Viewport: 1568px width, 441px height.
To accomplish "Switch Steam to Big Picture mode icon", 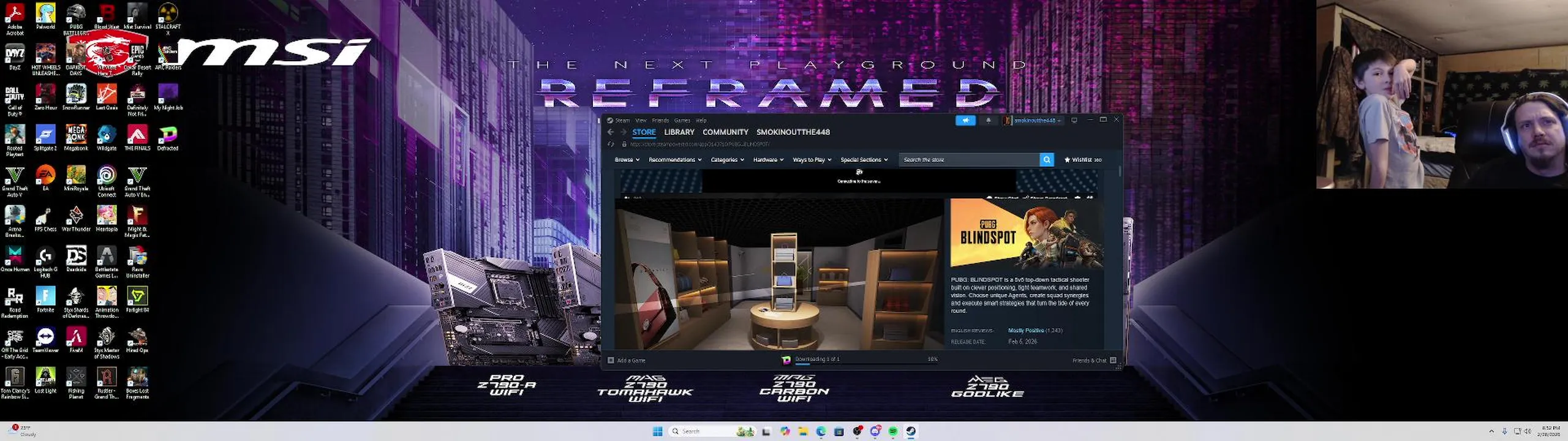I will pos(1074,121).
